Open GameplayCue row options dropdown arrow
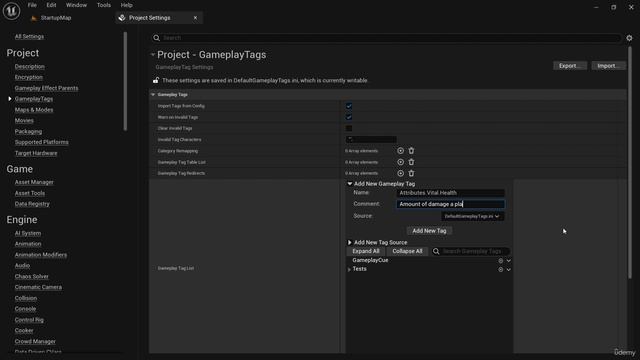This screenshot has width=640, height=360. (x=509, y=260)
